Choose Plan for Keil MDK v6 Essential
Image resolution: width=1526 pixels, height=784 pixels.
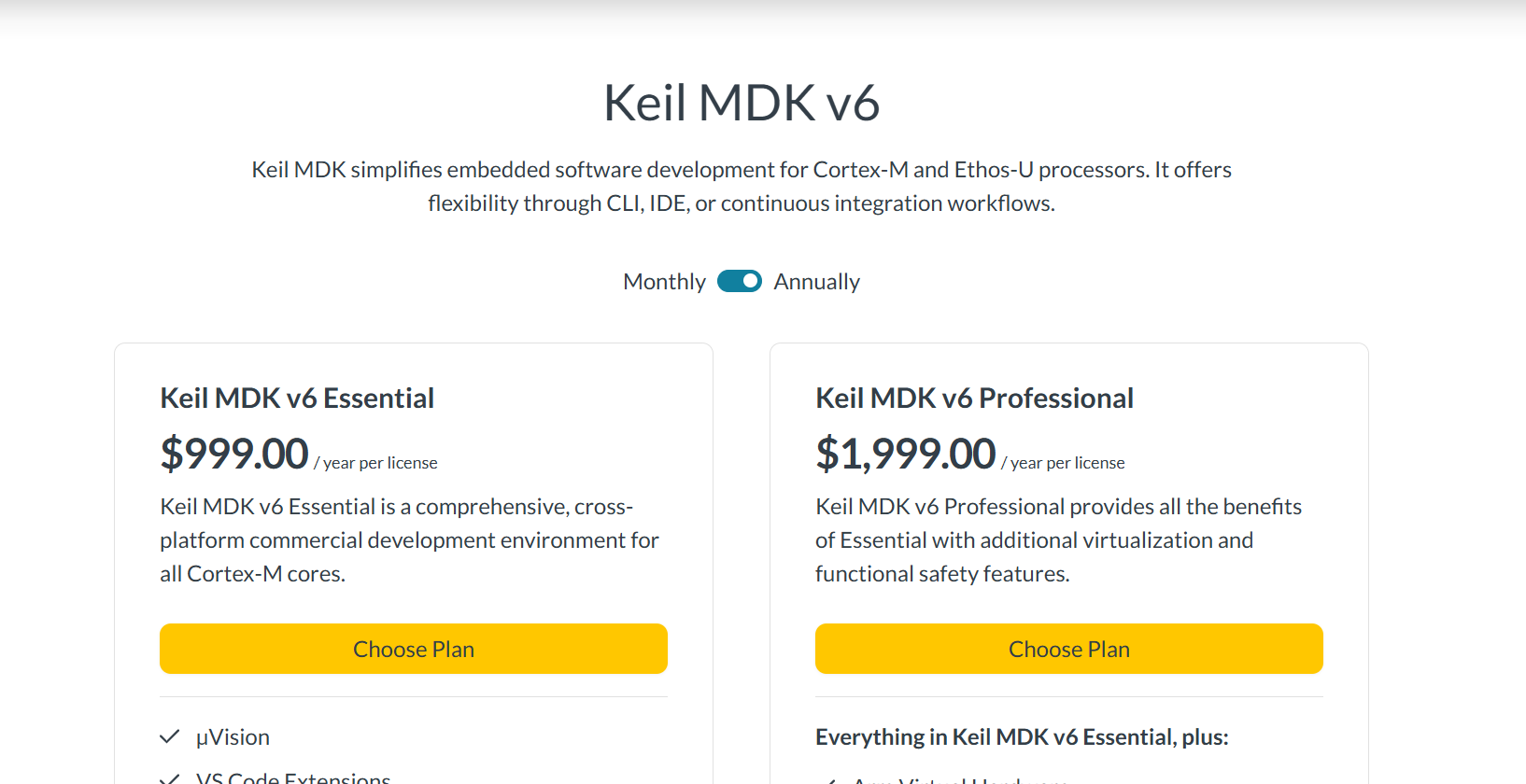pyautogui.click(x=414, y=649)
